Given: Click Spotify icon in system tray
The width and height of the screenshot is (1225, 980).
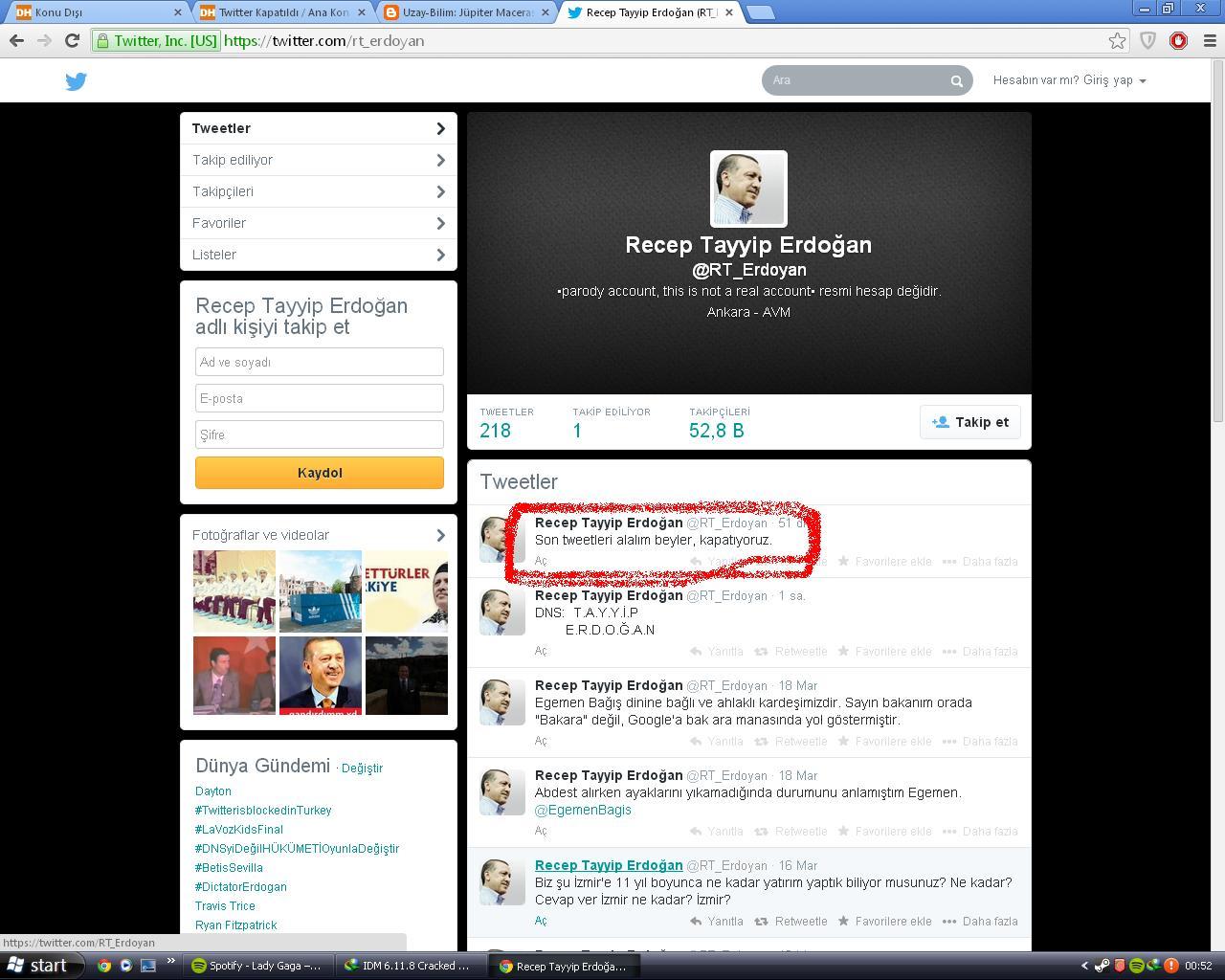Looking at the screenshot, I should coord(1136,966).
